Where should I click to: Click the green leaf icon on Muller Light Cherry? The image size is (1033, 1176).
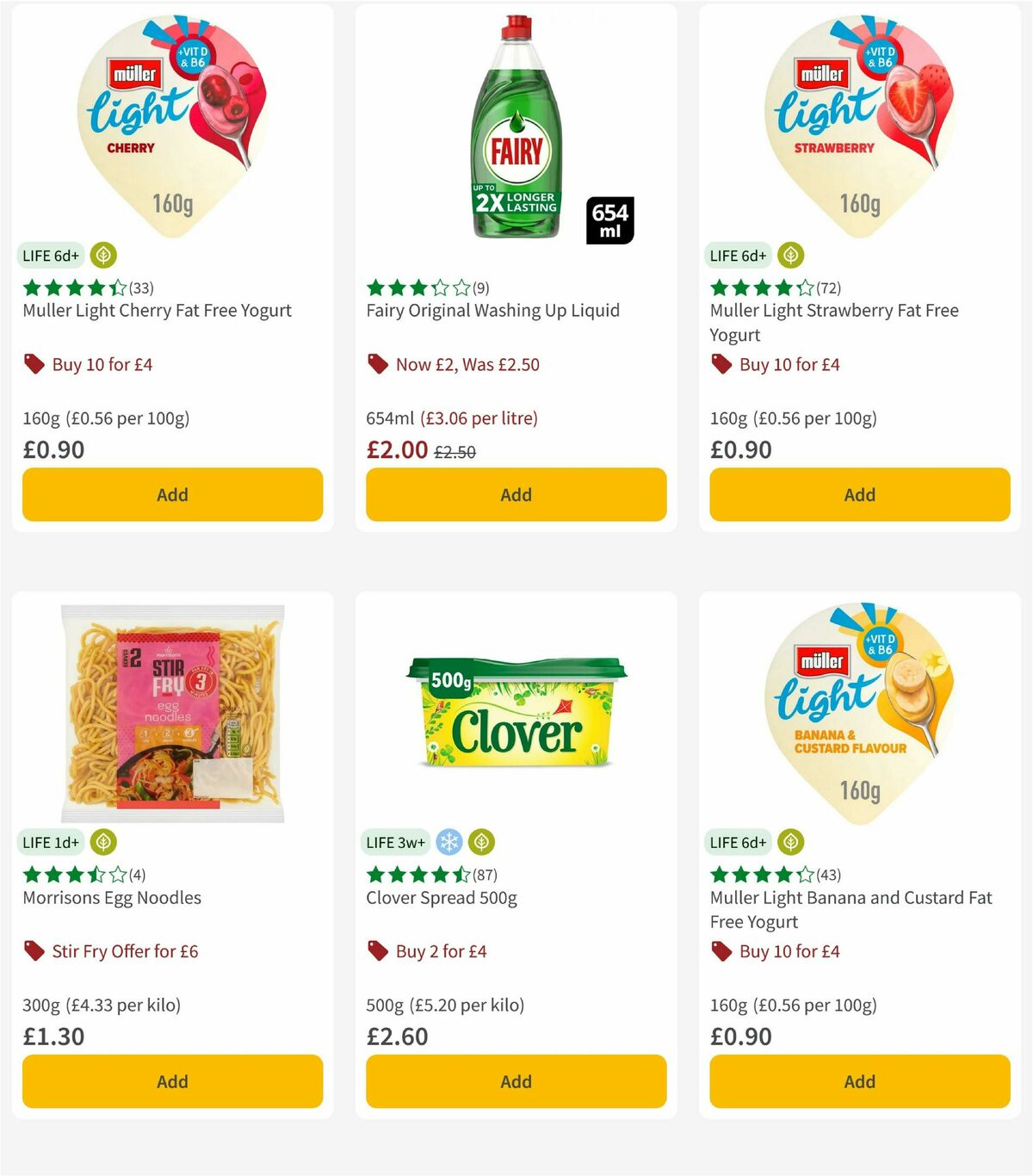(x=103, y=256)
